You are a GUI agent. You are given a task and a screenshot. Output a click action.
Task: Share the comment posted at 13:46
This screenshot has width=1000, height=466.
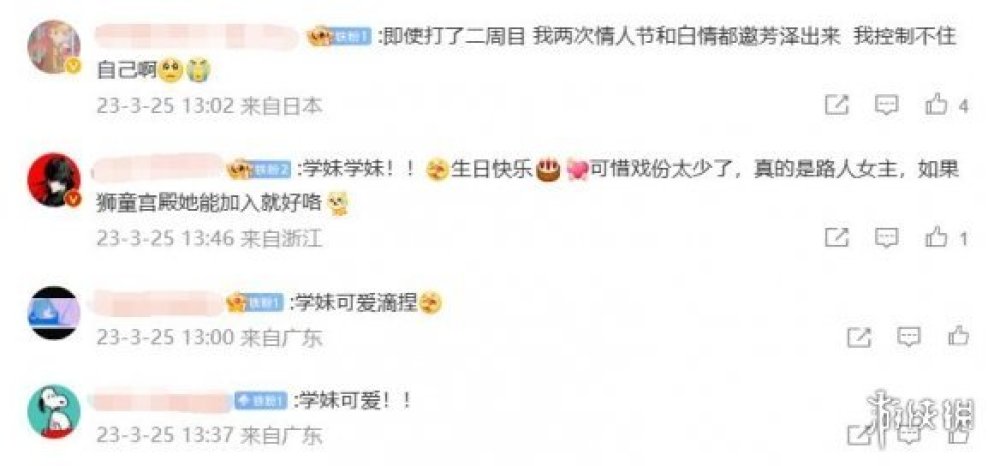(837, 238)
